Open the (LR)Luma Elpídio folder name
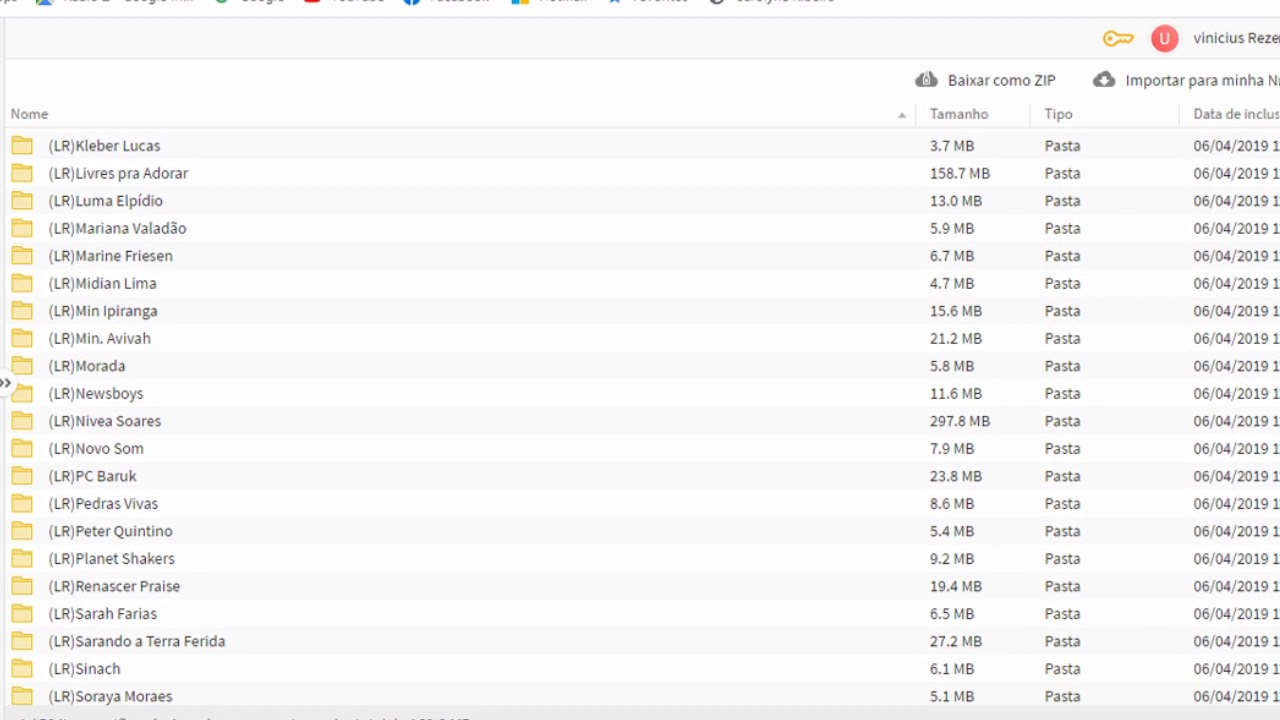1280x720 pixels. click(105, 201)
